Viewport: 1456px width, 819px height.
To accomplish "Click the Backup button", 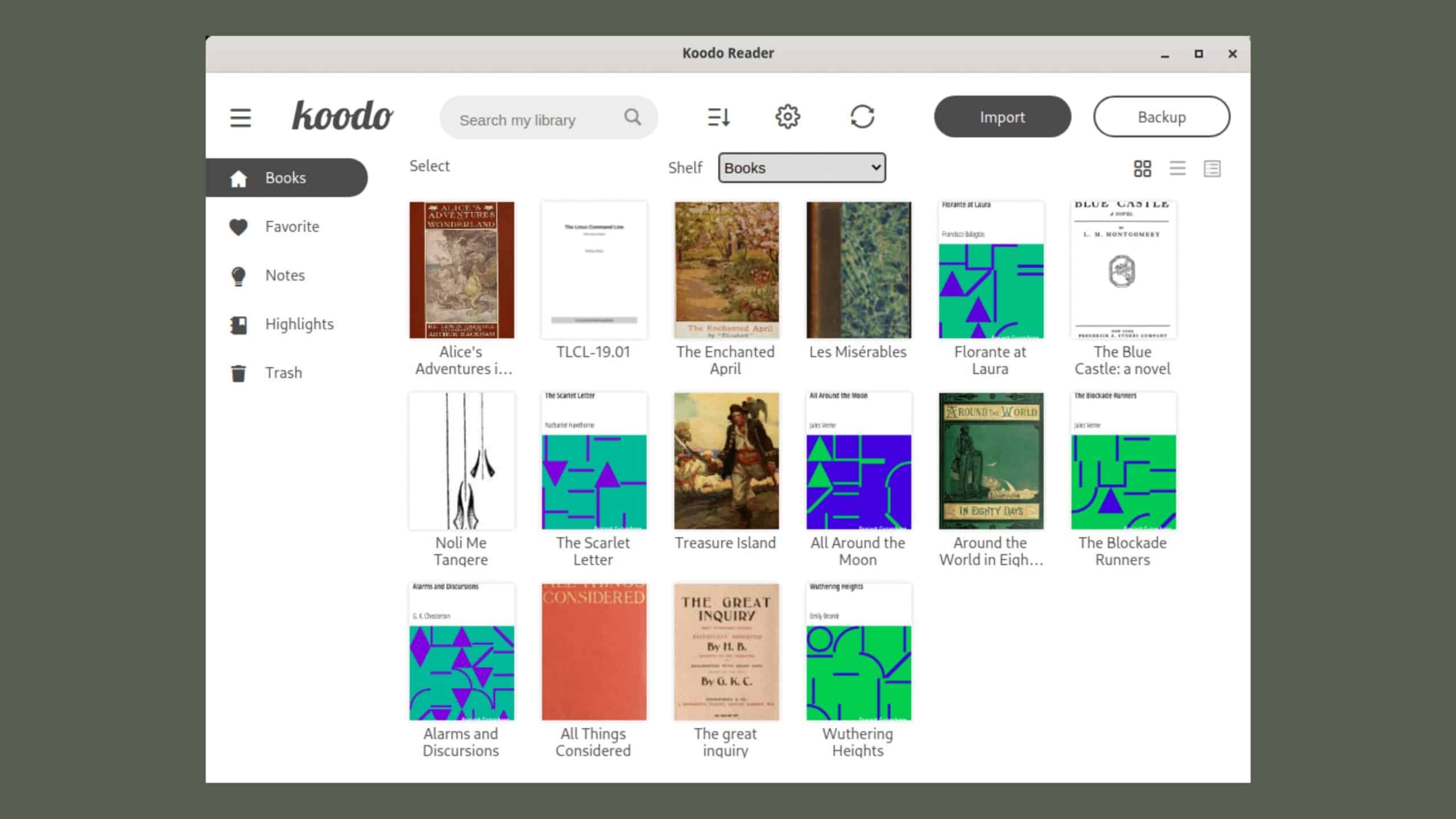I will point(1161,117).
